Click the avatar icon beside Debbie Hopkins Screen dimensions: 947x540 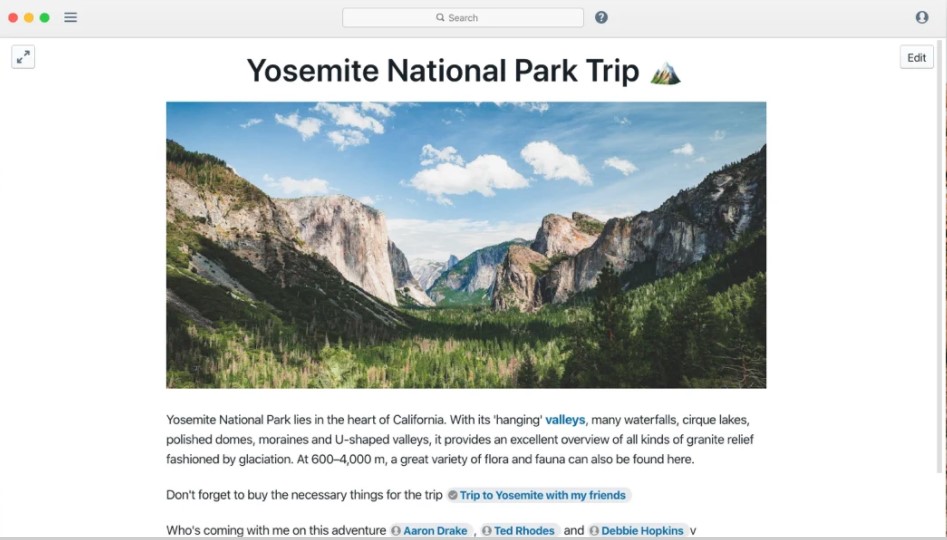(594, 531)
